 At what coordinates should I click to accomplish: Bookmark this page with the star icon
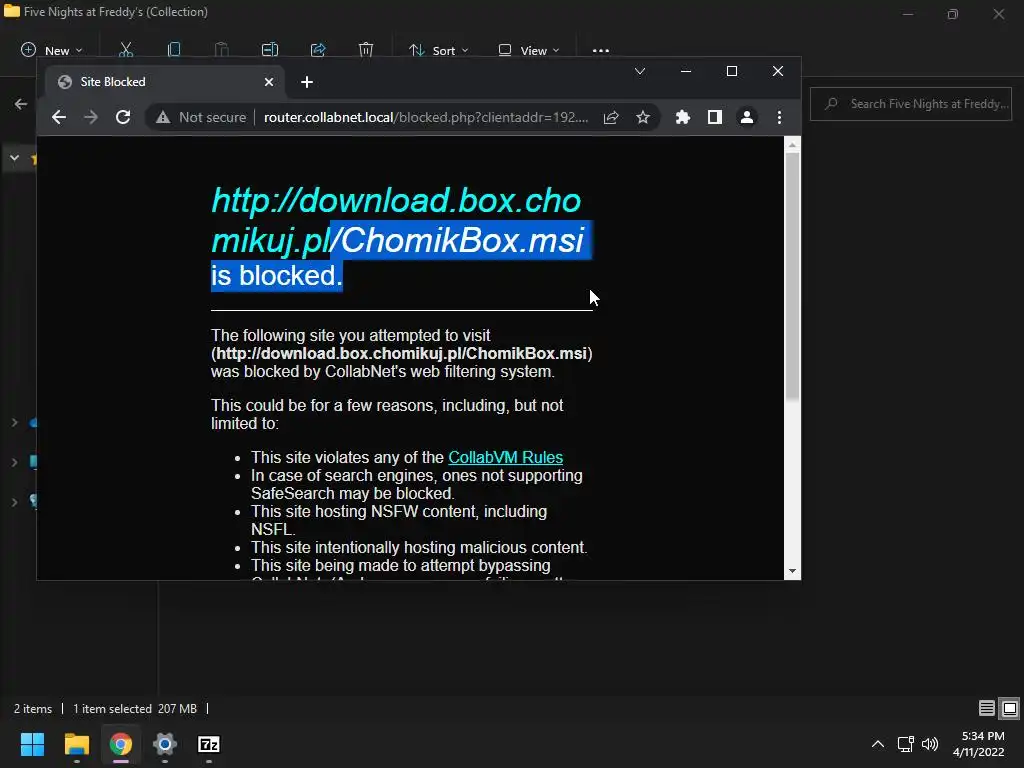(643, 118)
